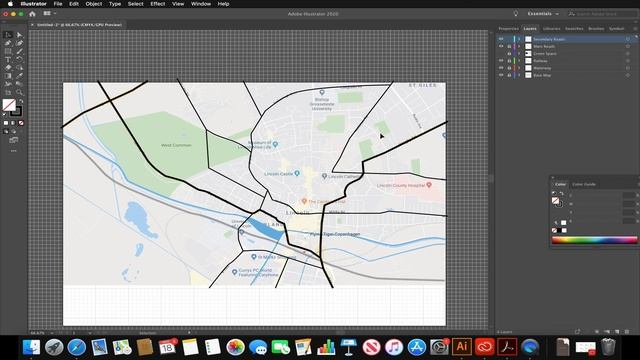Unlock the Main Roads layer
Screen dimensions: 640x360
pyautogui.click(x=509, y=47)
